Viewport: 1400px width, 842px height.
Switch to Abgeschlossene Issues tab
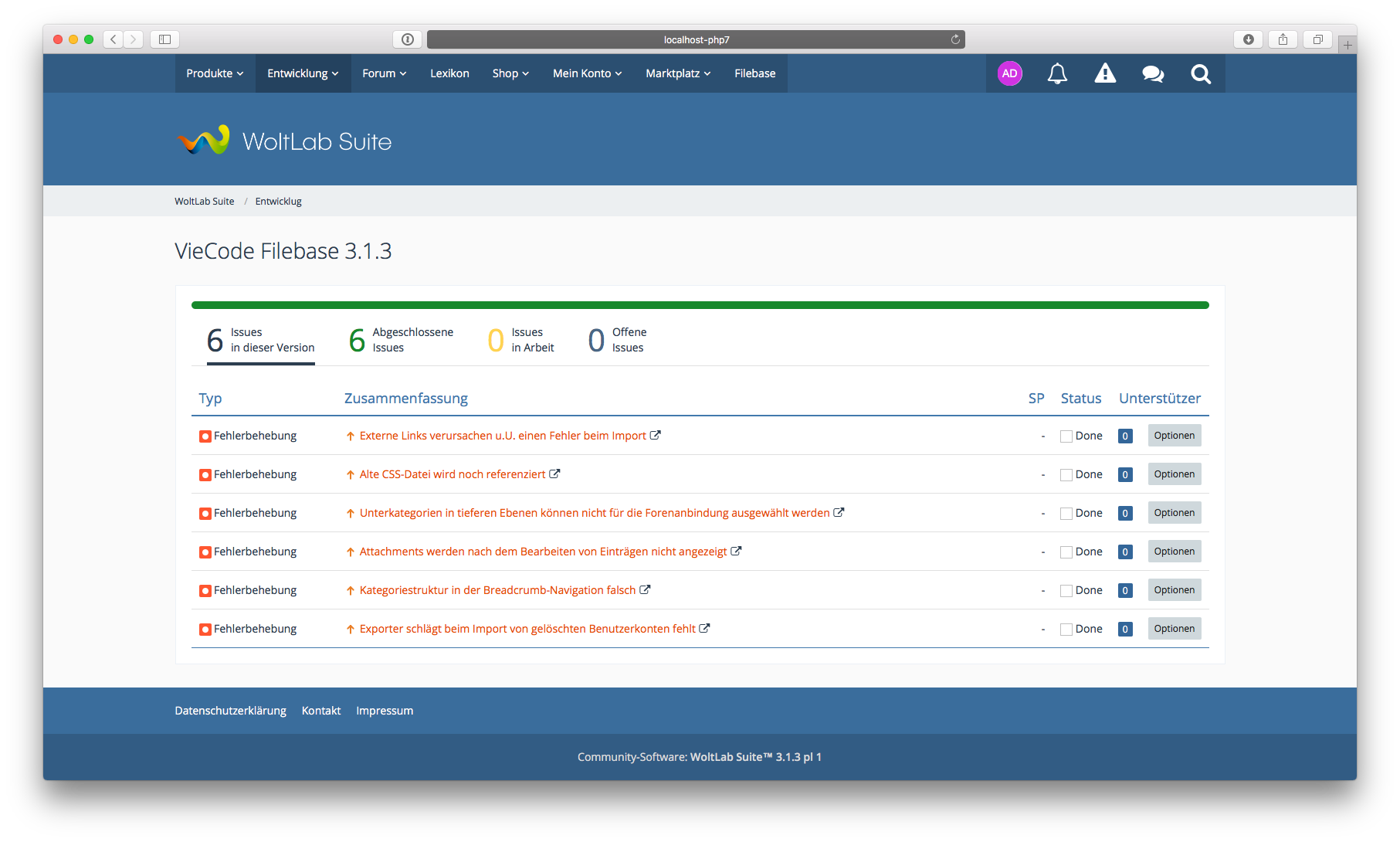402,340
